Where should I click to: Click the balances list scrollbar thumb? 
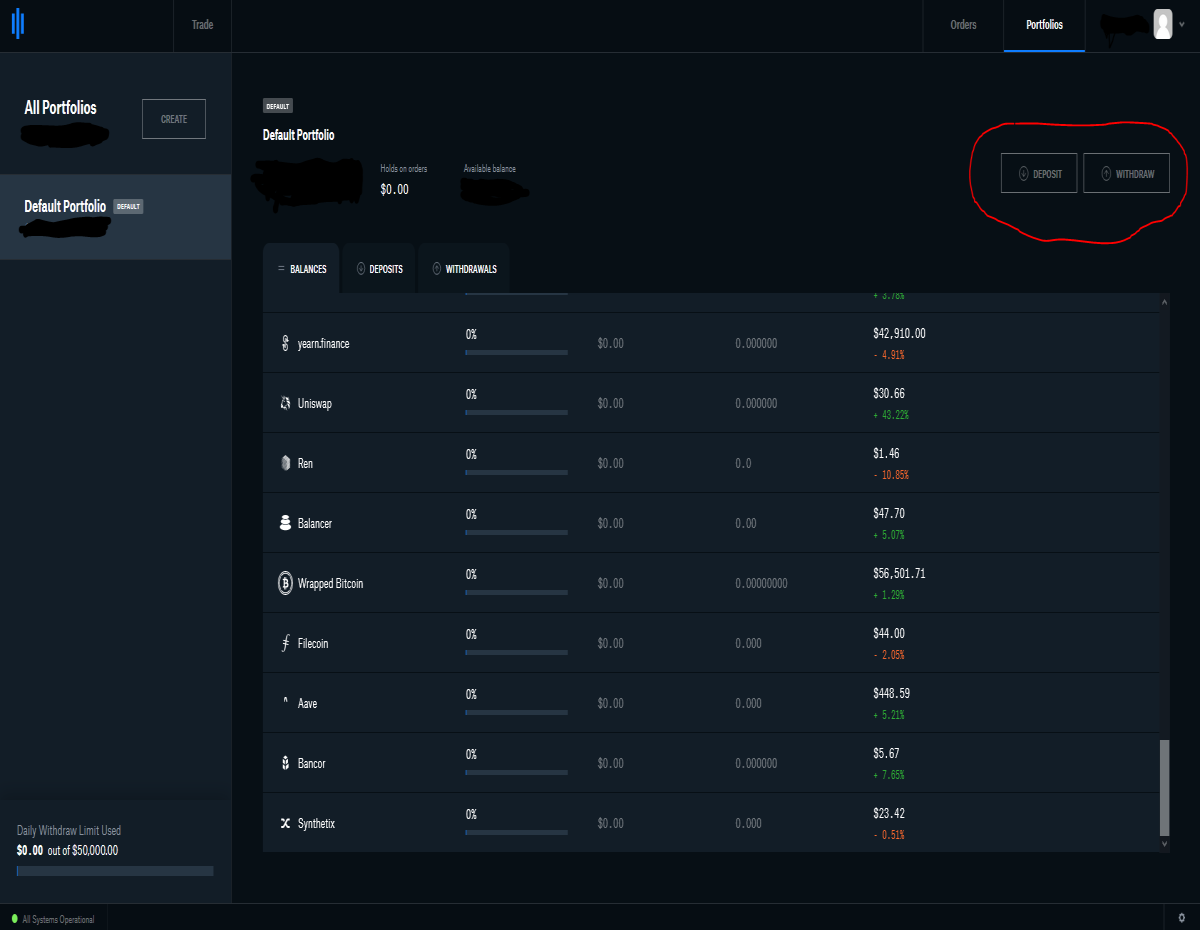point(1164,788)
